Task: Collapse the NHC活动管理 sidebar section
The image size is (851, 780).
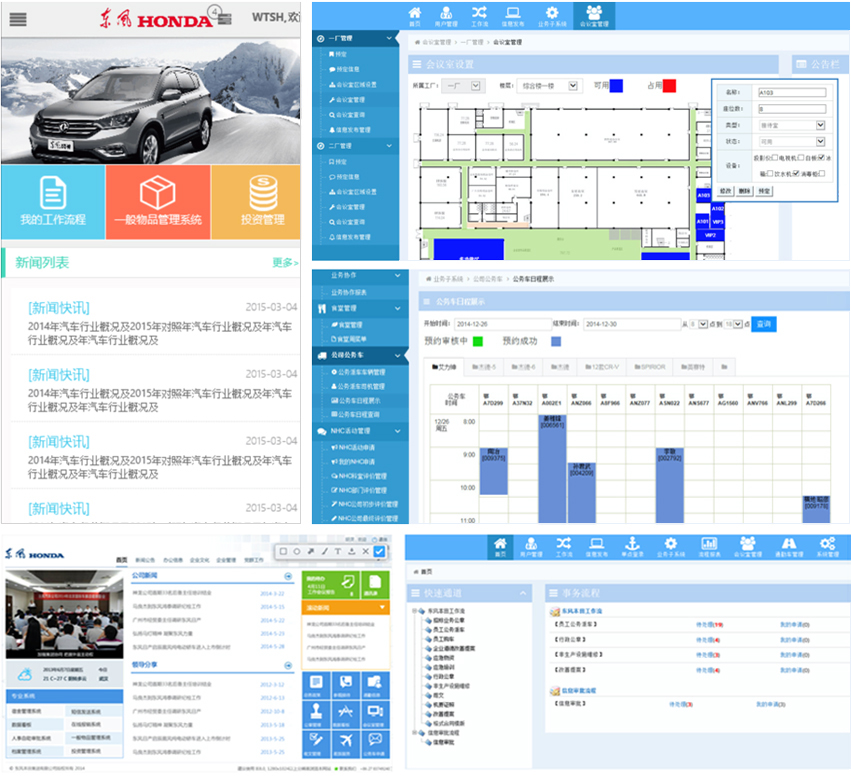Action: 398,431
